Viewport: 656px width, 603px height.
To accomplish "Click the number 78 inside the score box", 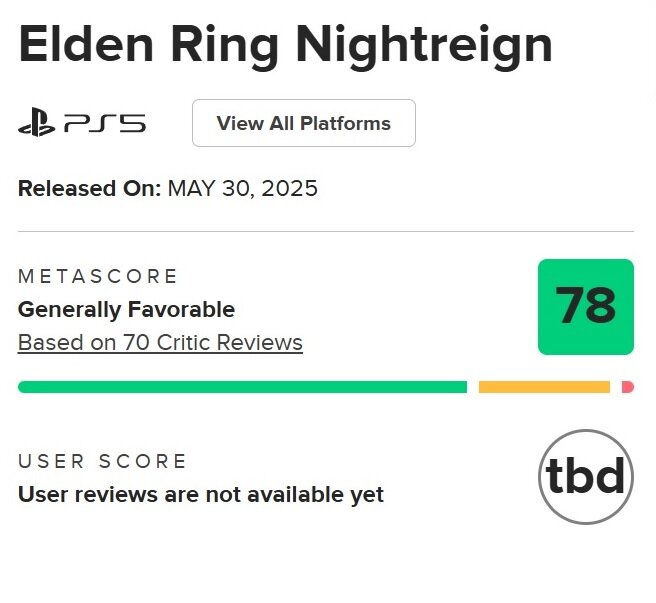I will tap(586, 305).
